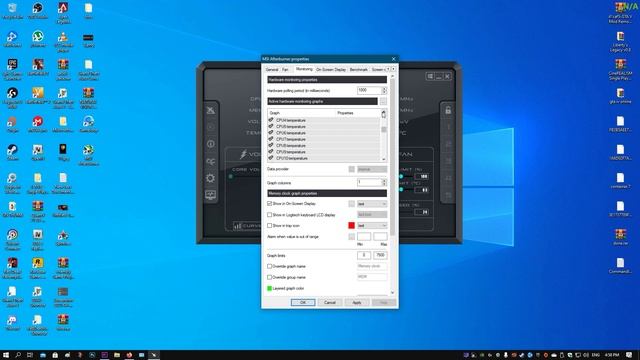Click the information icon in Afterburner sidebar
This screenshot has height=360, width=640.
pos(211,144)
